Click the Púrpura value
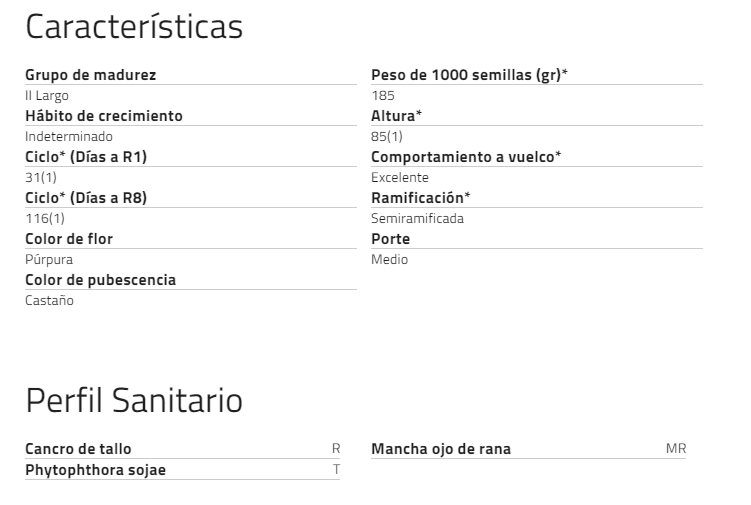Image resolution: width=751 pixels, height=505 pixels. (x=48, y=259)
